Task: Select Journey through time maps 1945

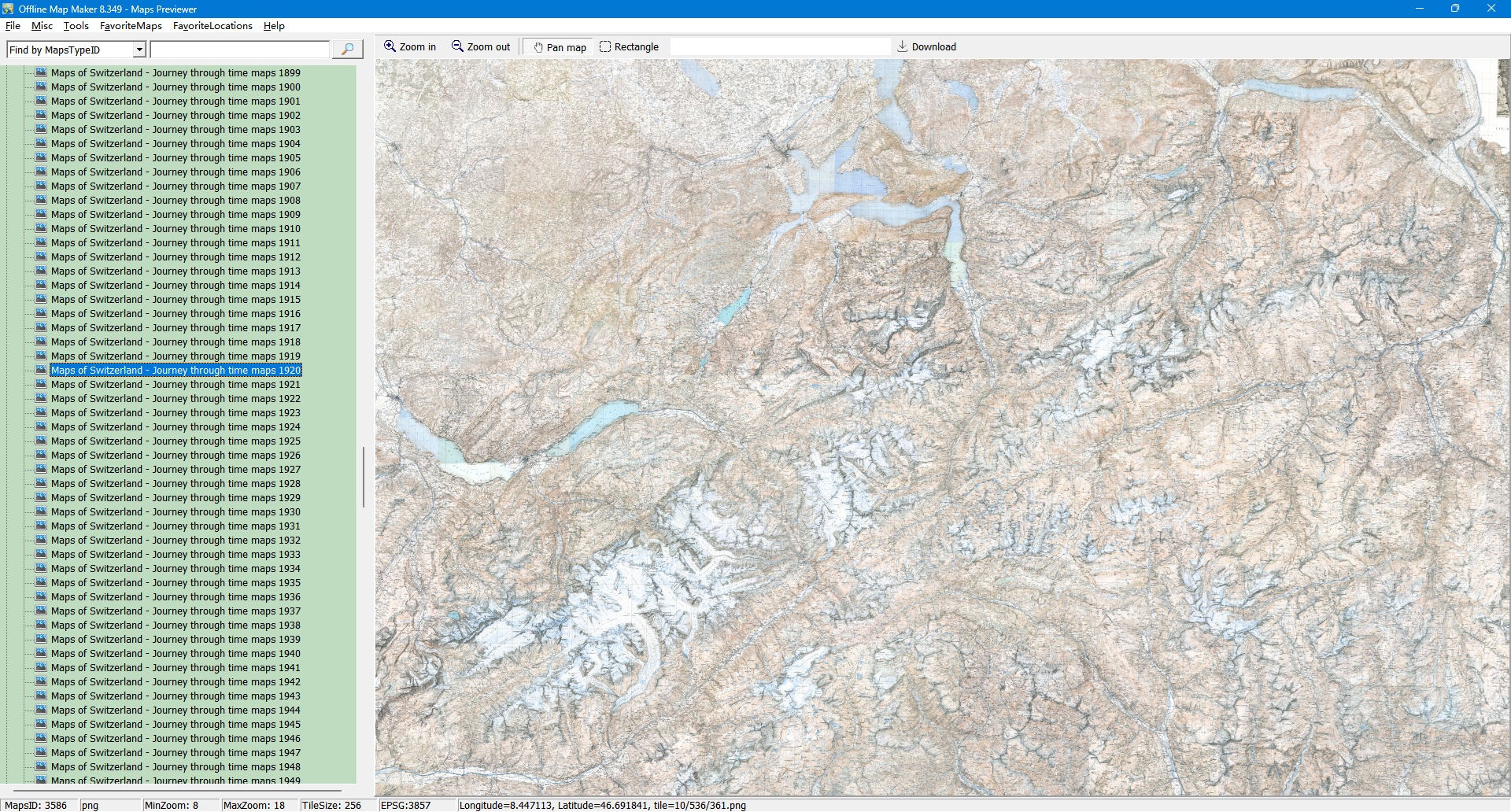Action: coord(175,725)
